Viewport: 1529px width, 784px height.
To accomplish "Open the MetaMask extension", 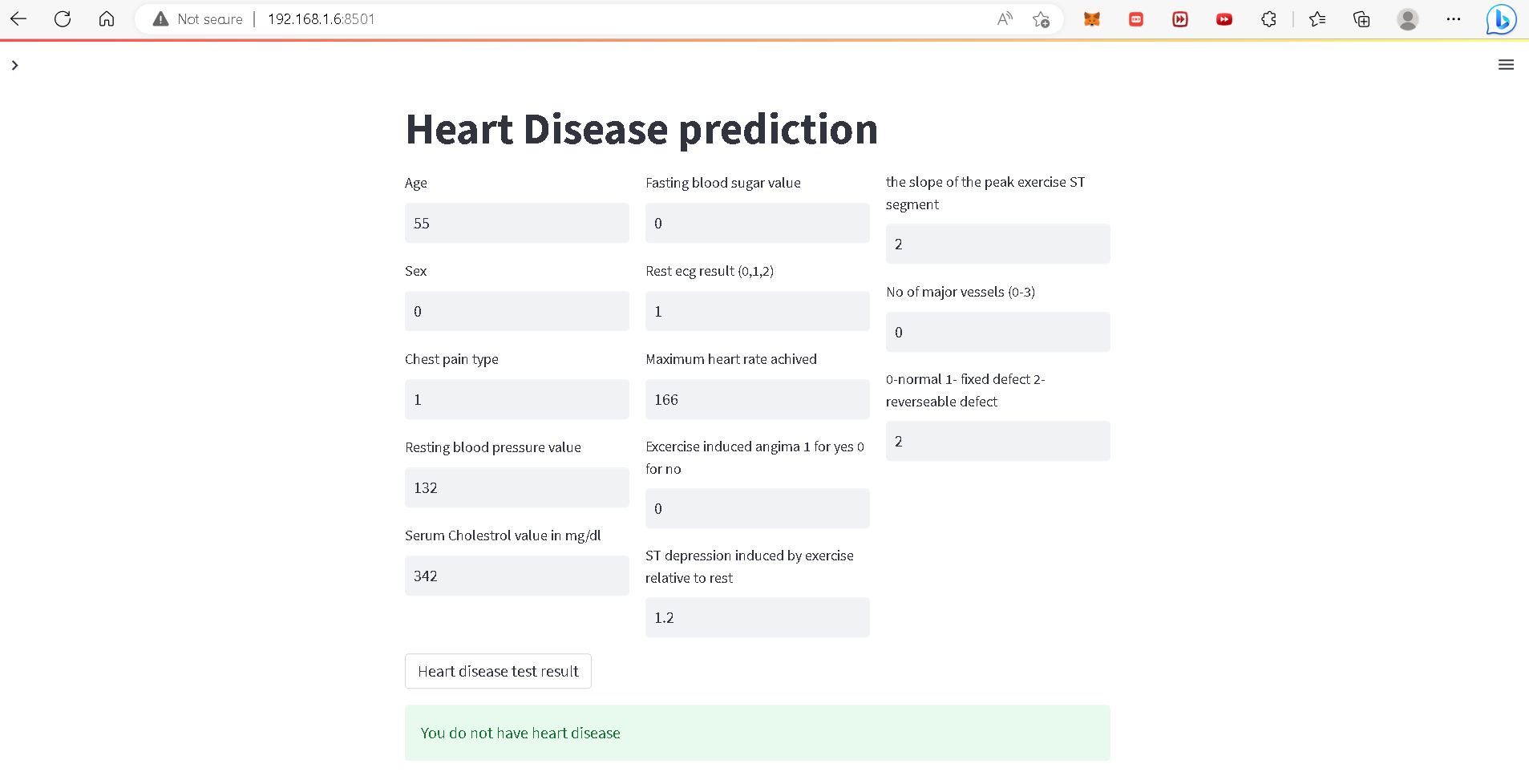I will tap(1092, 18).
